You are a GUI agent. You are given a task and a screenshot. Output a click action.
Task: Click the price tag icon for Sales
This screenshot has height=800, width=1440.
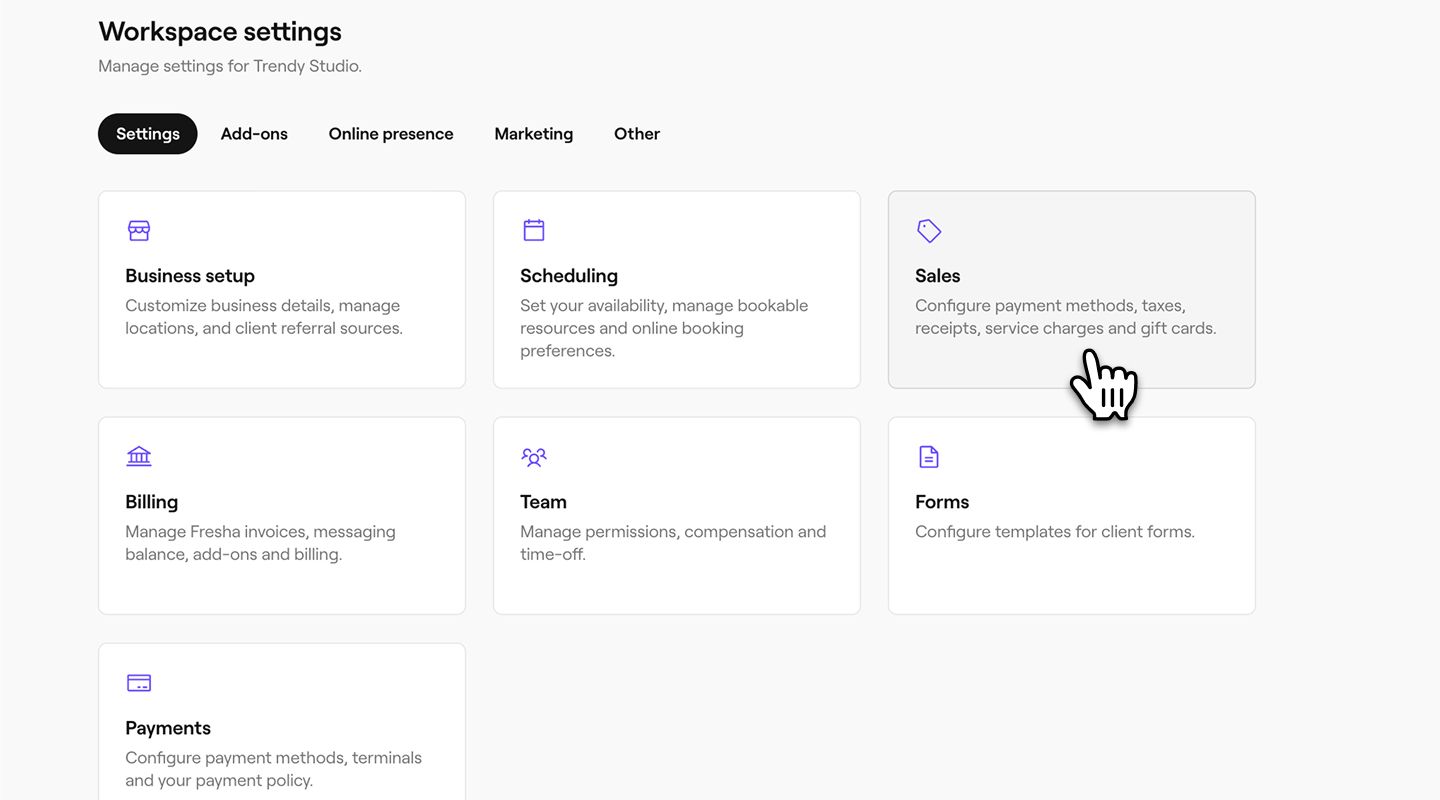(929, 231)
